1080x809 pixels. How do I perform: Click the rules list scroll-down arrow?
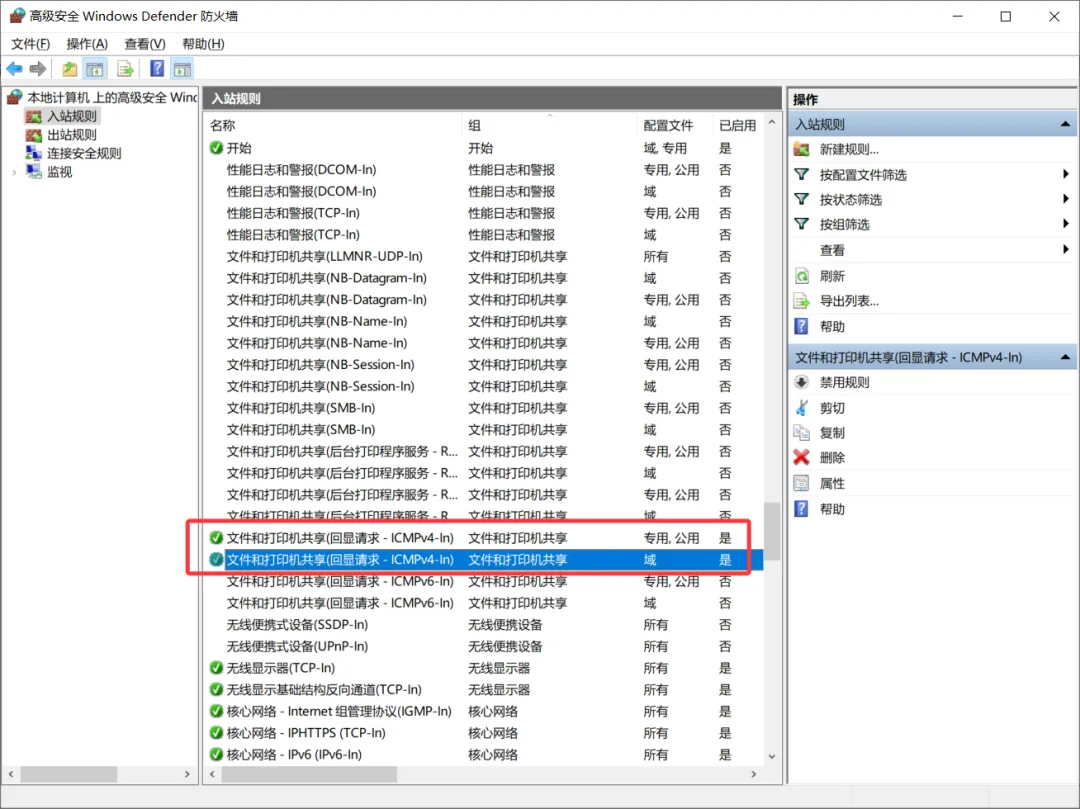772,756
